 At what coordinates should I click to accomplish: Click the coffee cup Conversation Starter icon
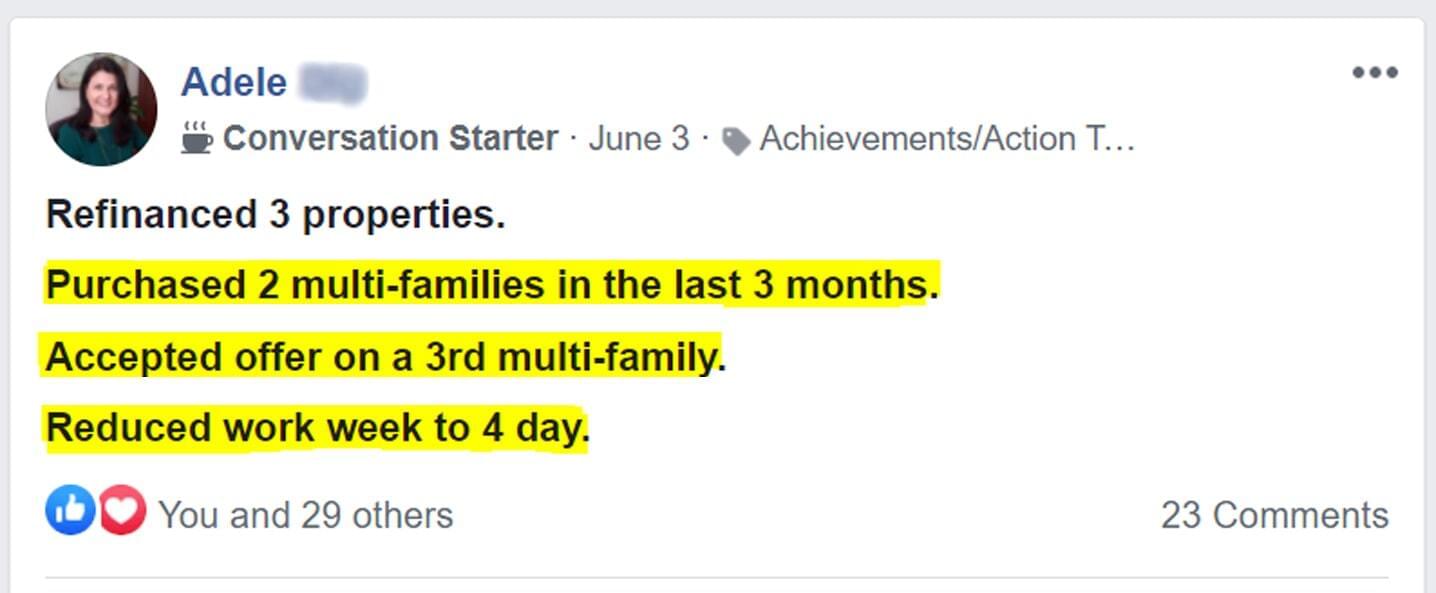197,138
